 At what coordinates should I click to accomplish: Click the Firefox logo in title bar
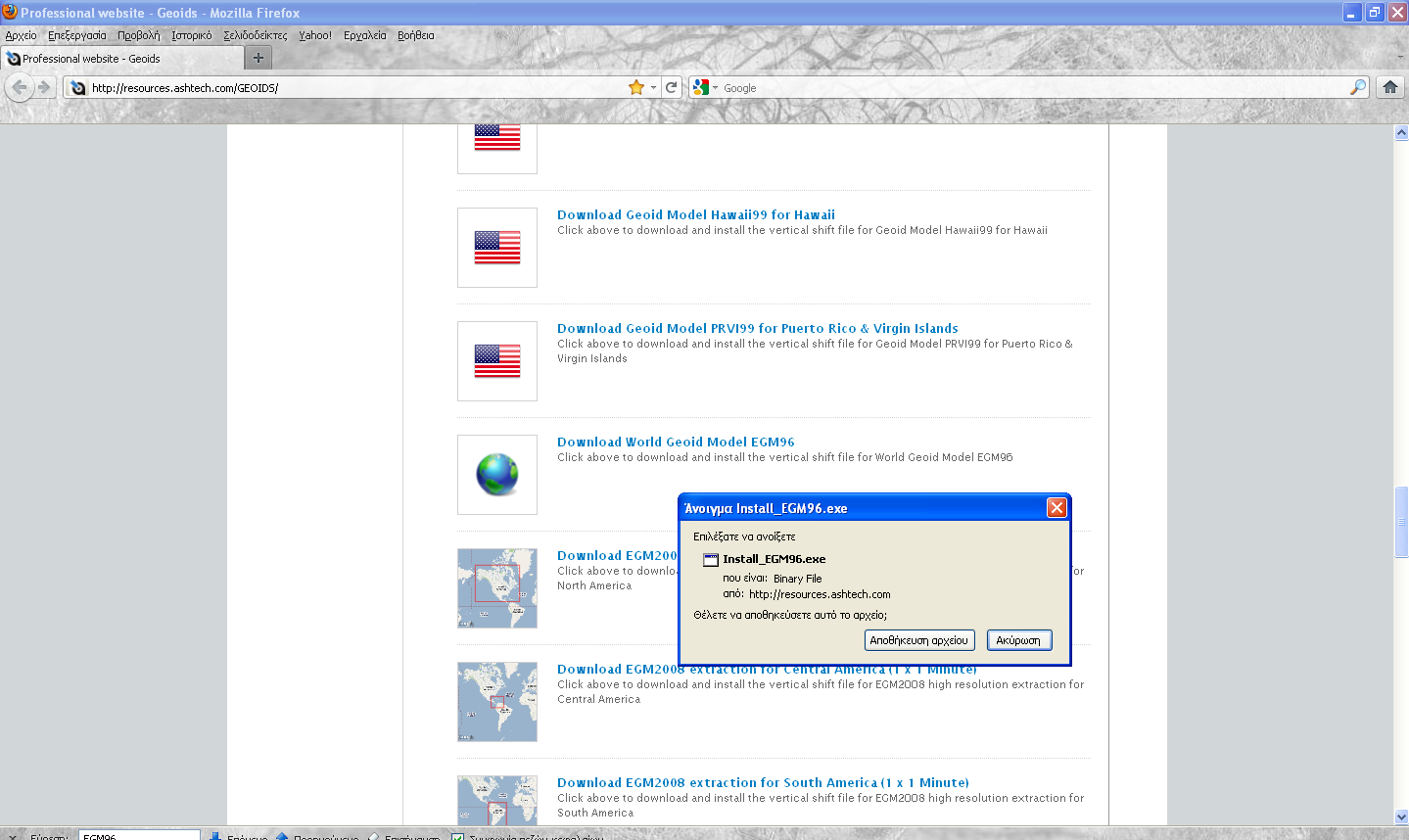10,12
